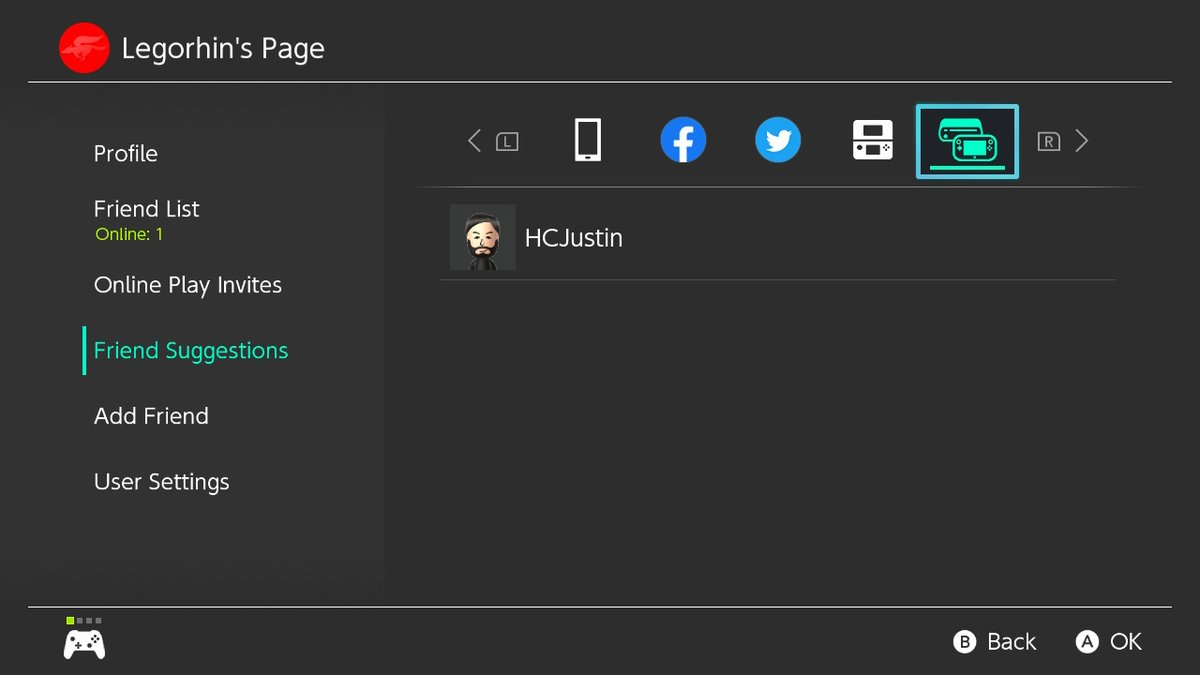Select Add Friend in the sidebar

pyautogui.click(x=151, y=416)
